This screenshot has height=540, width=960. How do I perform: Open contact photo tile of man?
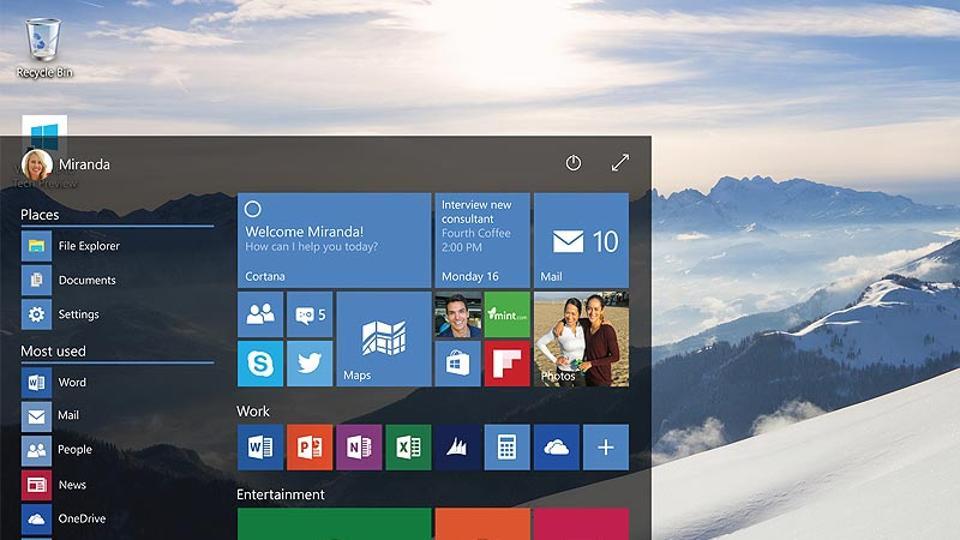[x=457, y=314]
